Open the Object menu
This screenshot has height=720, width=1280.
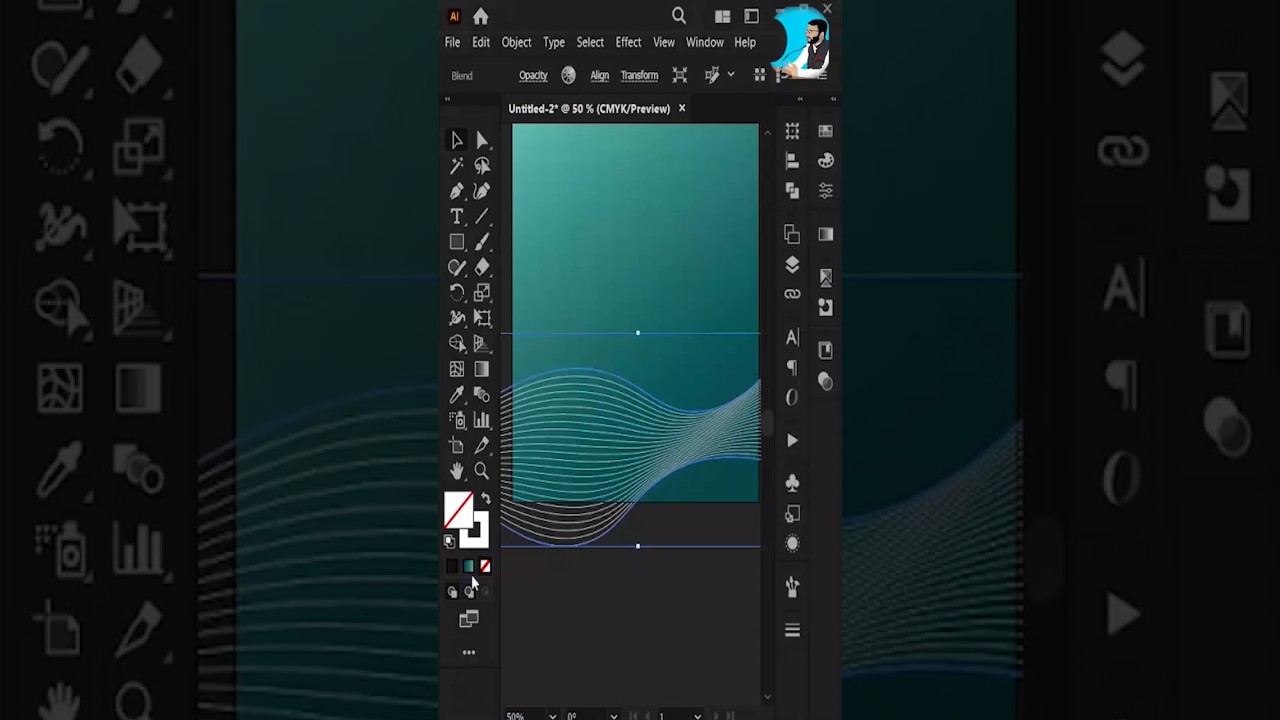(516, 43)
